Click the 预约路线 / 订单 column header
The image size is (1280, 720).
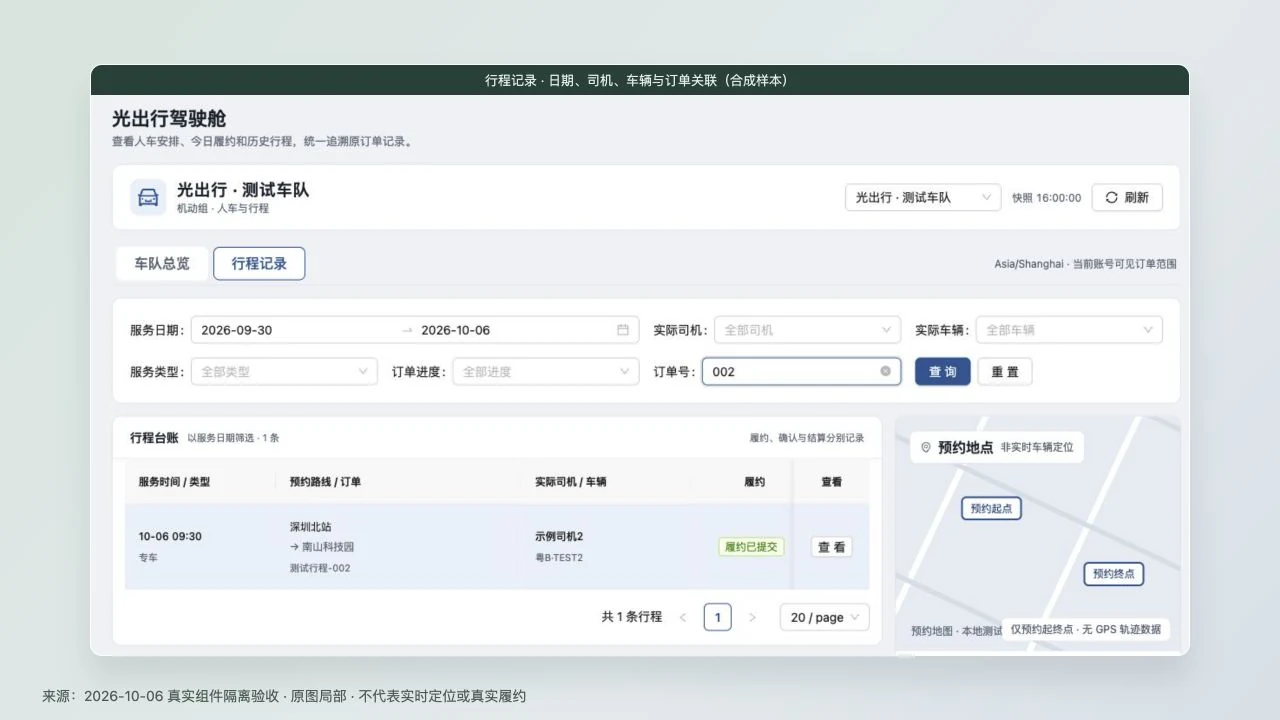point(325,481)
